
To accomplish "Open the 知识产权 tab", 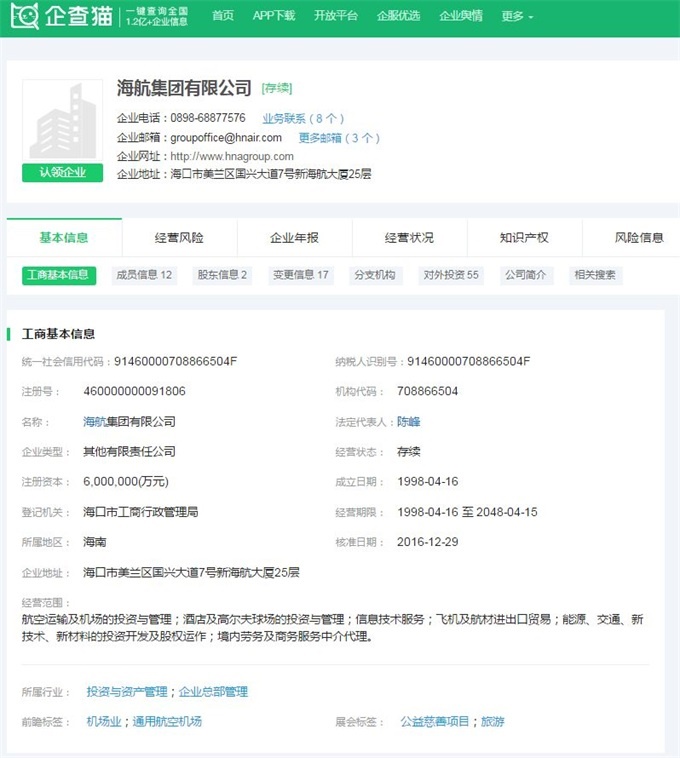I will coord(524,238).
